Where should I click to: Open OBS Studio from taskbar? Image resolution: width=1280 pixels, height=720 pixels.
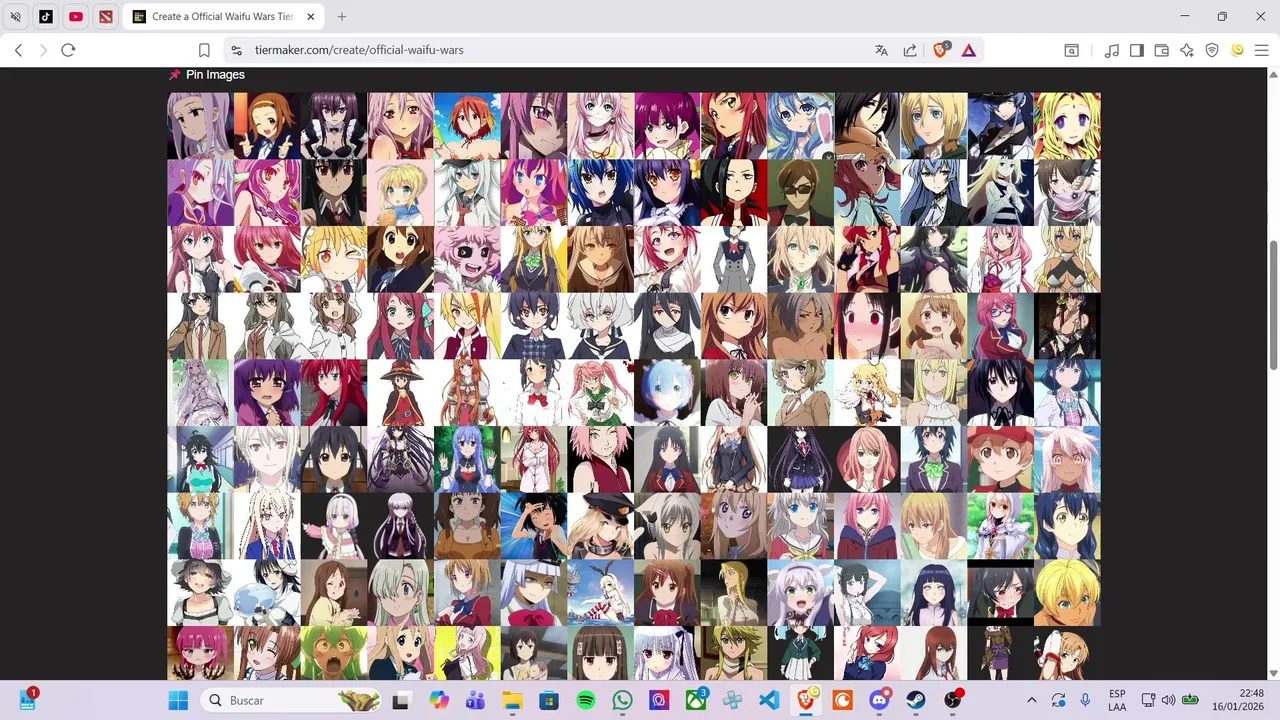[x=953, y=700]
